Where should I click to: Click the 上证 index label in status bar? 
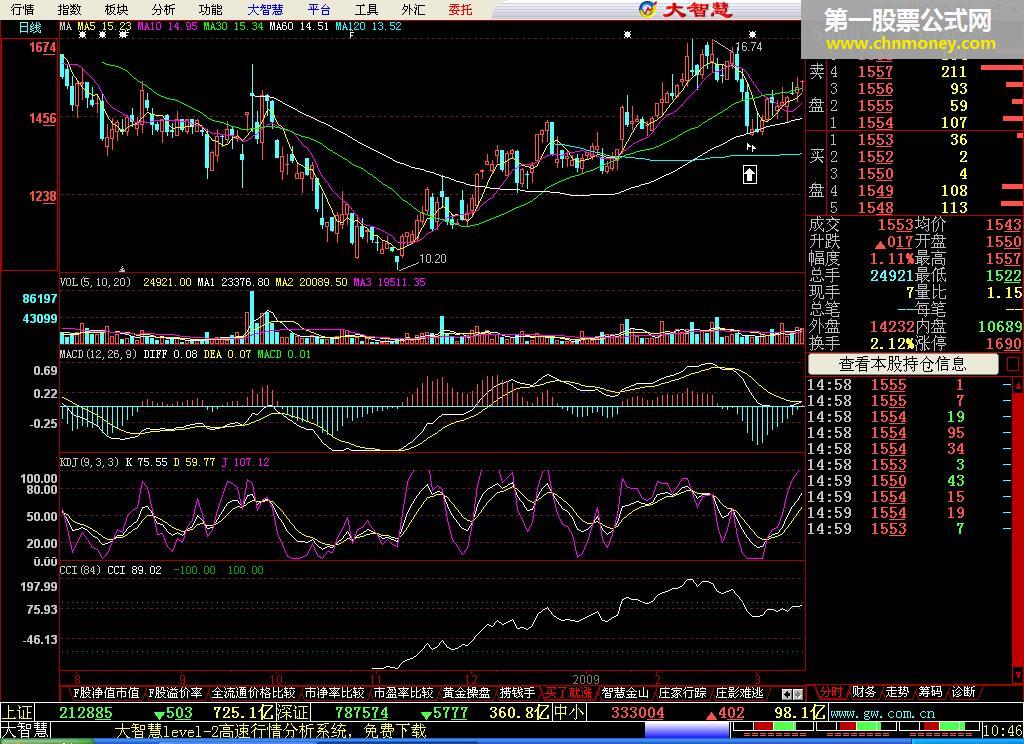pos(18,712)
